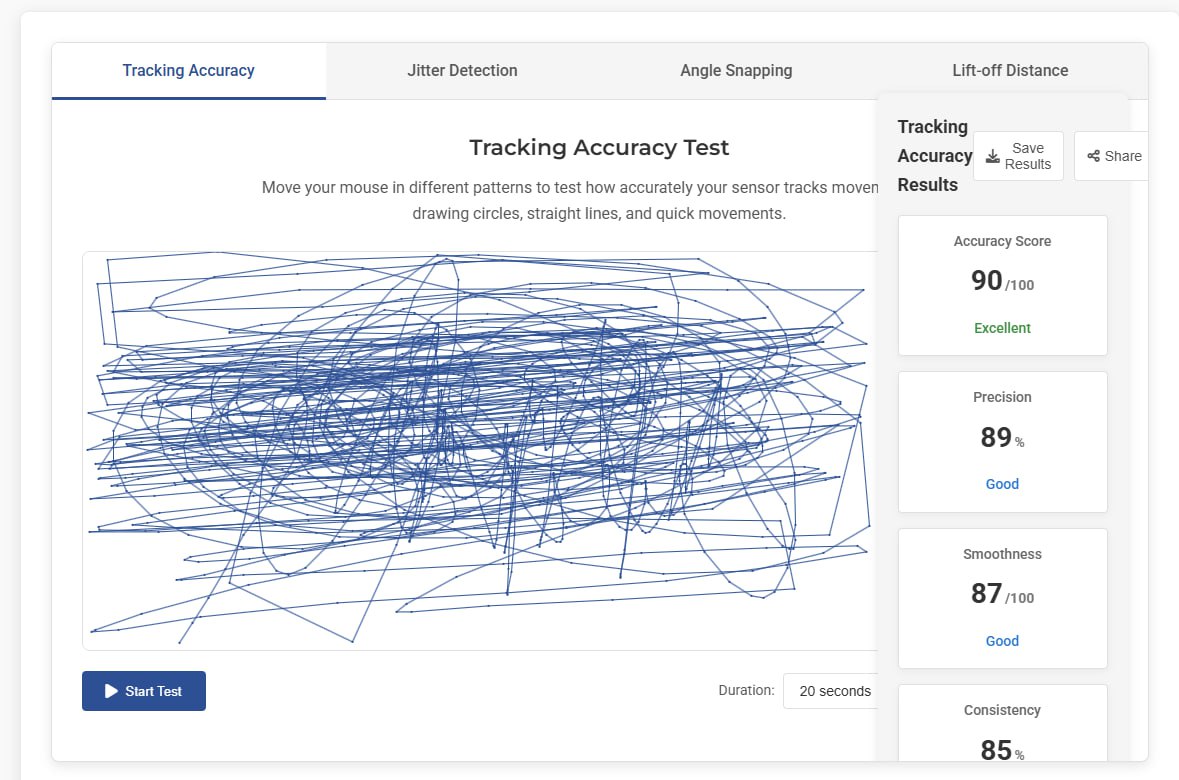Click inside the mouse tracking canvas
Viewport: 1179px width, 780px height.
480,450
